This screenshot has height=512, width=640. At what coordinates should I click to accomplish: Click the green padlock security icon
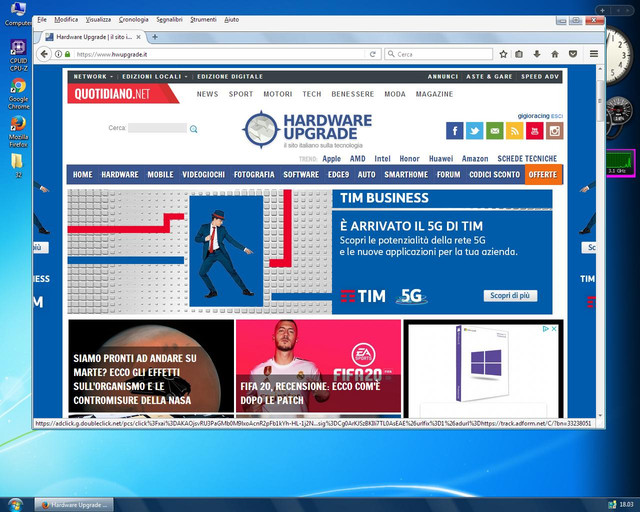[67, 54]
